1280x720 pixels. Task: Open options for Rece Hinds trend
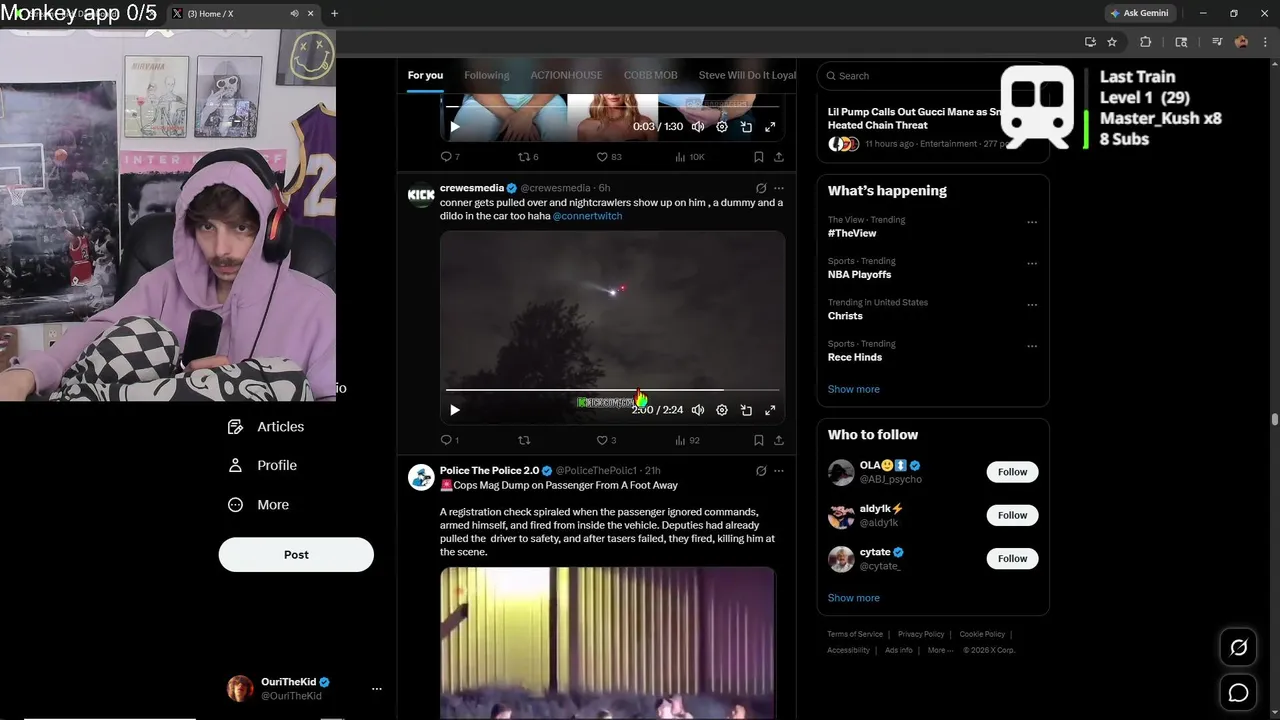click(1032, 347)
